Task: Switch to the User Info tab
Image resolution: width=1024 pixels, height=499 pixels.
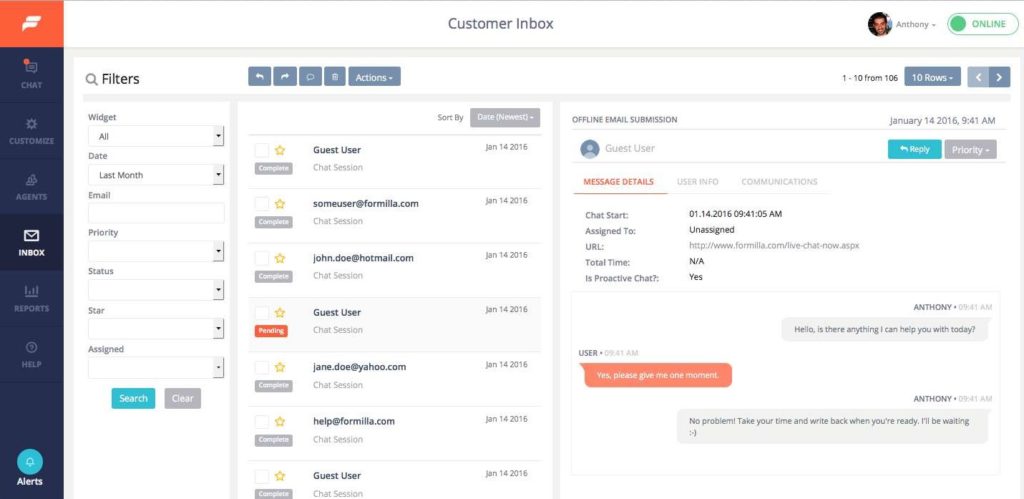Action: pyautogui.click(x=697, y=182)
